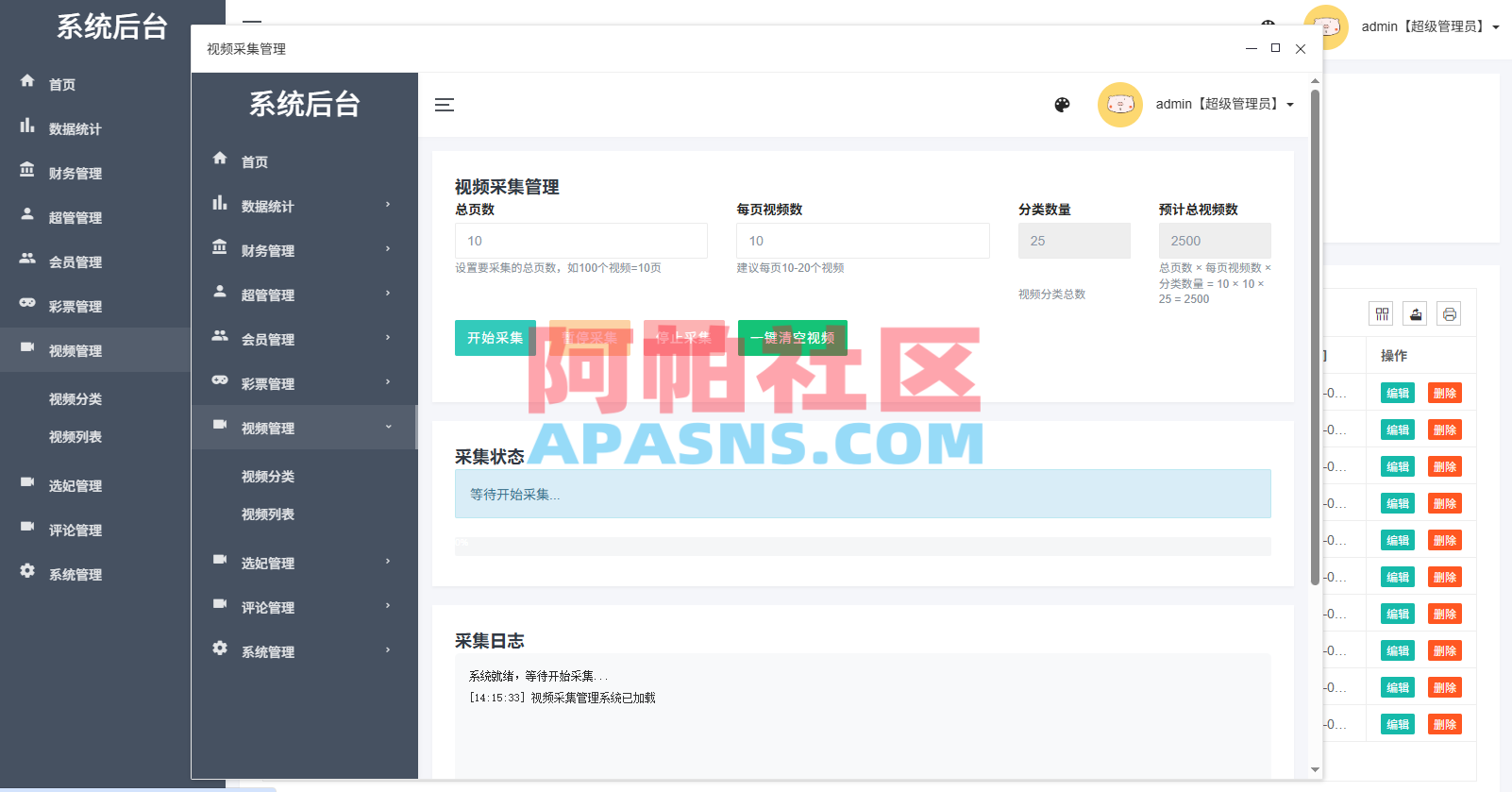
Task: Click the avatar image beside admin in the popup
Action: tap(1120, 105)
